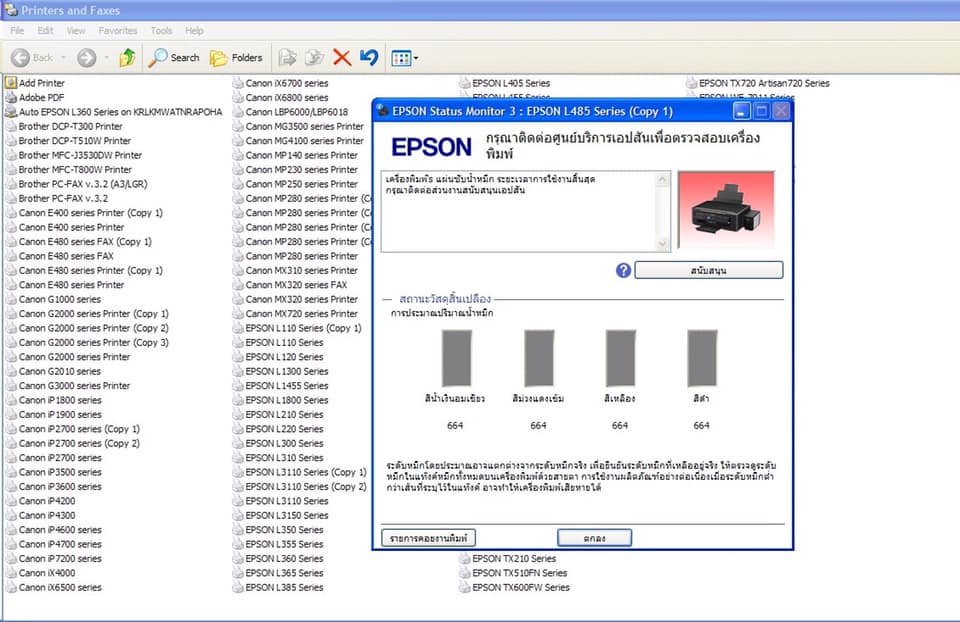The image size is (960, 622).
Task: Select EPSON L220 Series entry
Action: click(x=278, y=429)
